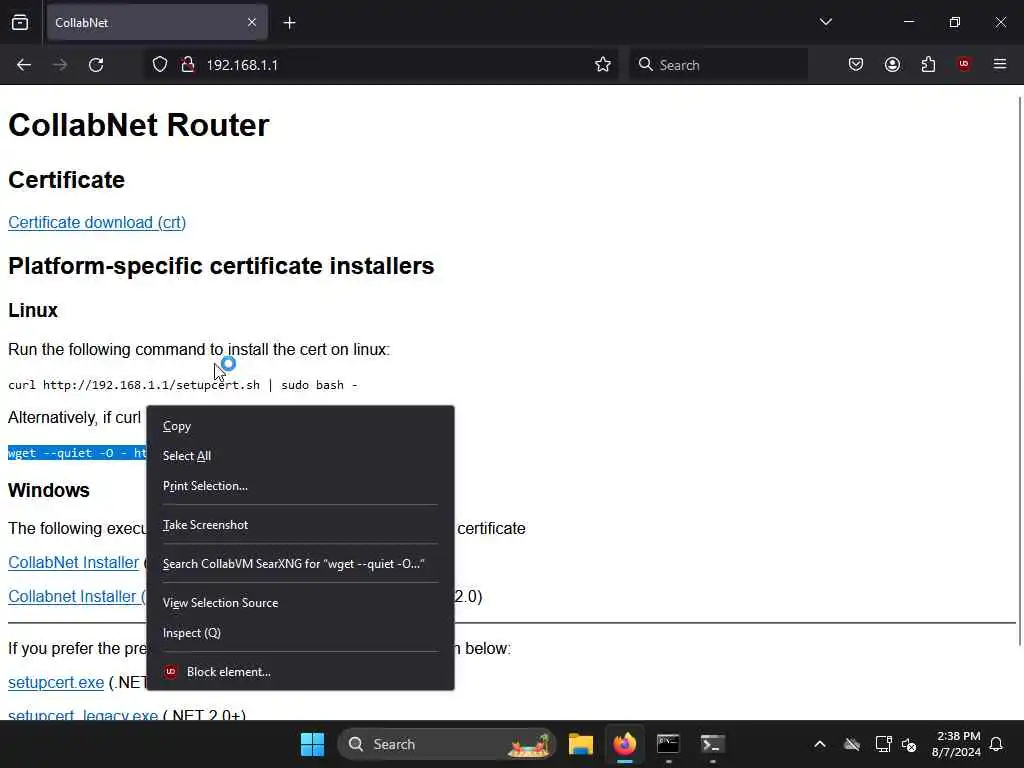
Task: Open the Collabnet Installer legacy link
Action: (x=77, y=596)
